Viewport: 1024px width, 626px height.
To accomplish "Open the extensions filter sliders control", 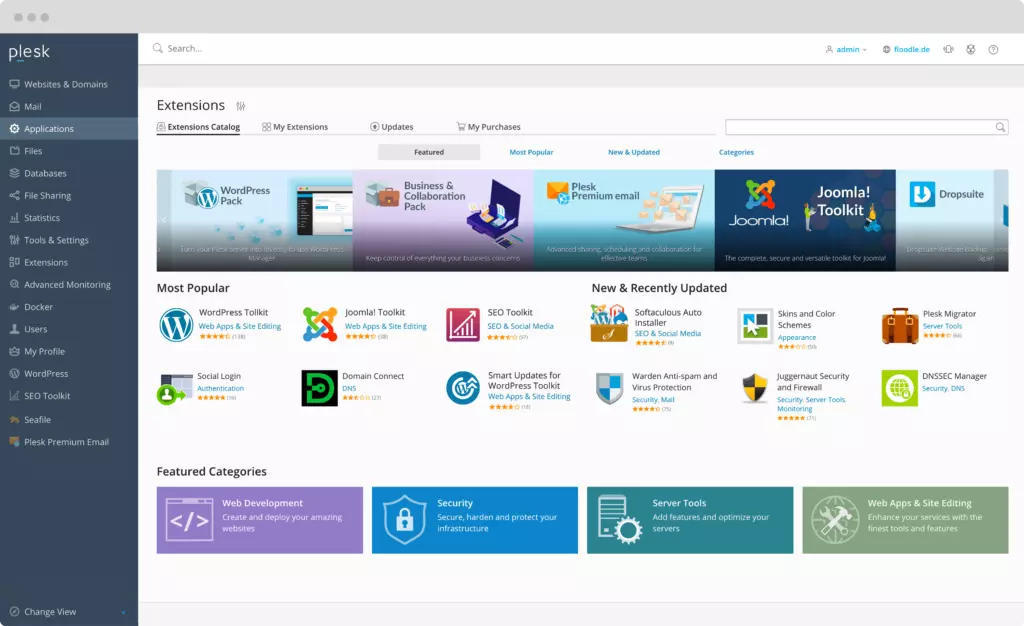I will coord(240,105).
